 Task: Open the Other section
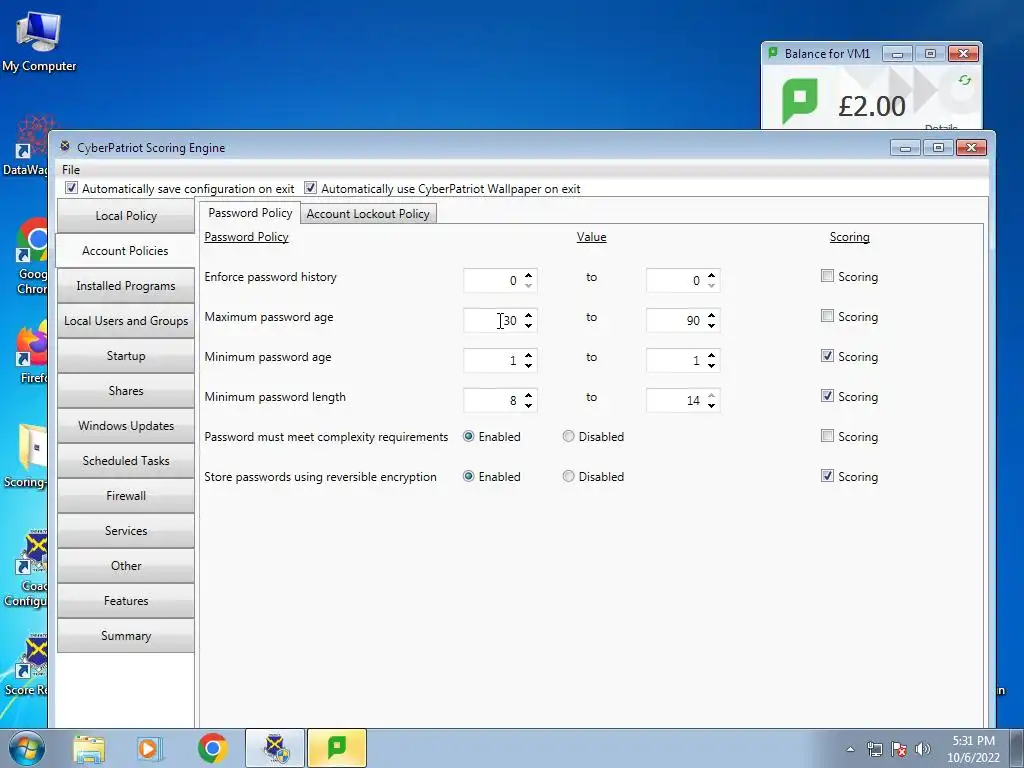126,566
